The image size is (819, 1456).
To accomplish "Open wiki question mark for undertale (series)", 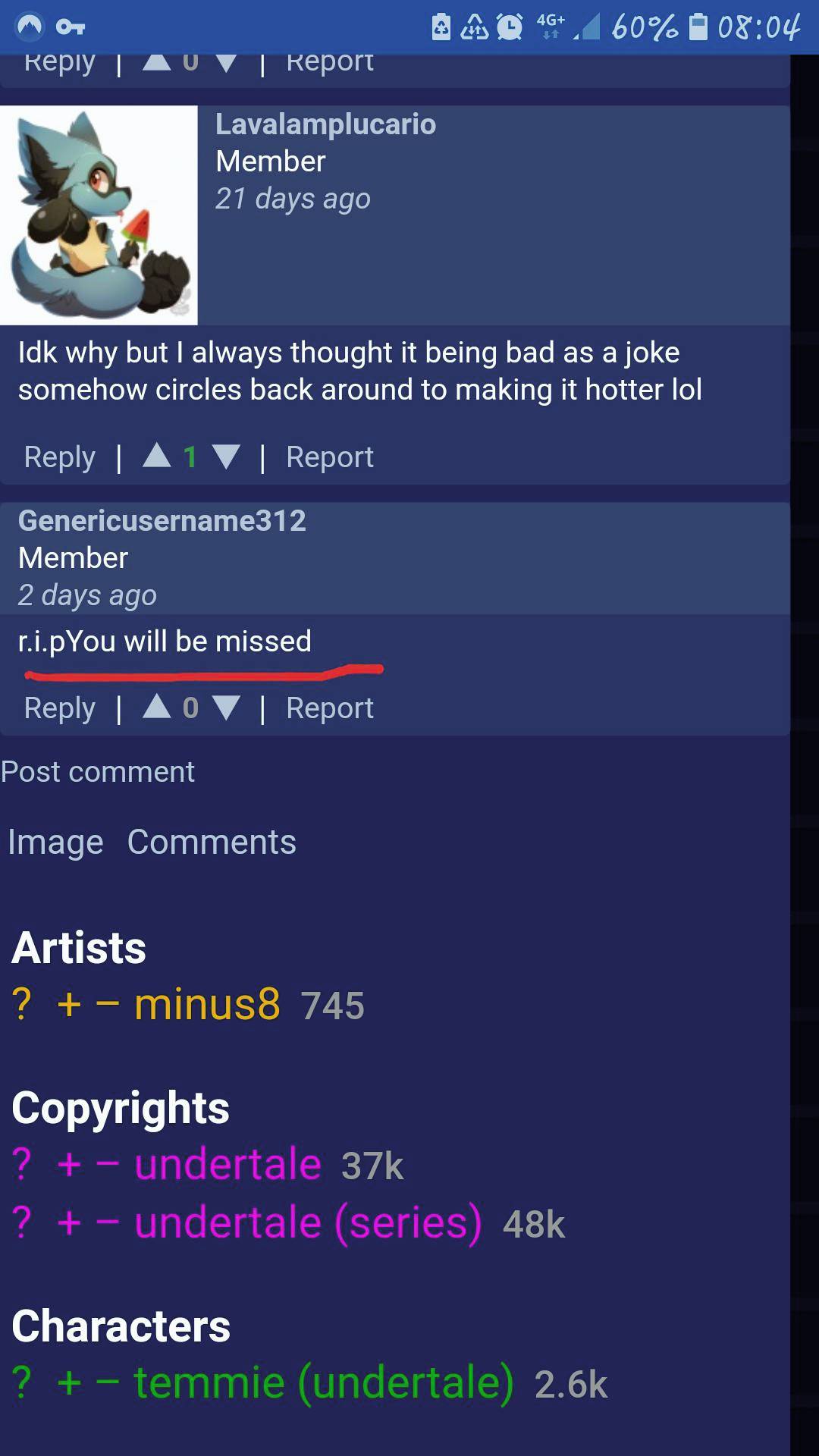I will (x=22, y=1222).
